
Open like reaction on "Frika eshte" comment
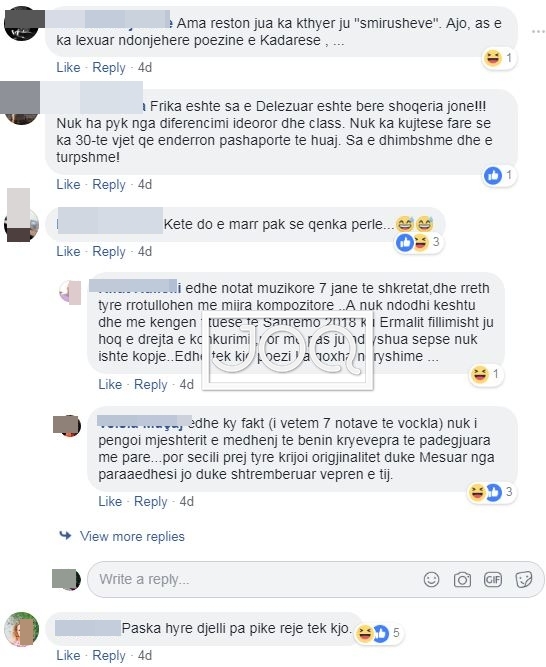click(500, 175)
